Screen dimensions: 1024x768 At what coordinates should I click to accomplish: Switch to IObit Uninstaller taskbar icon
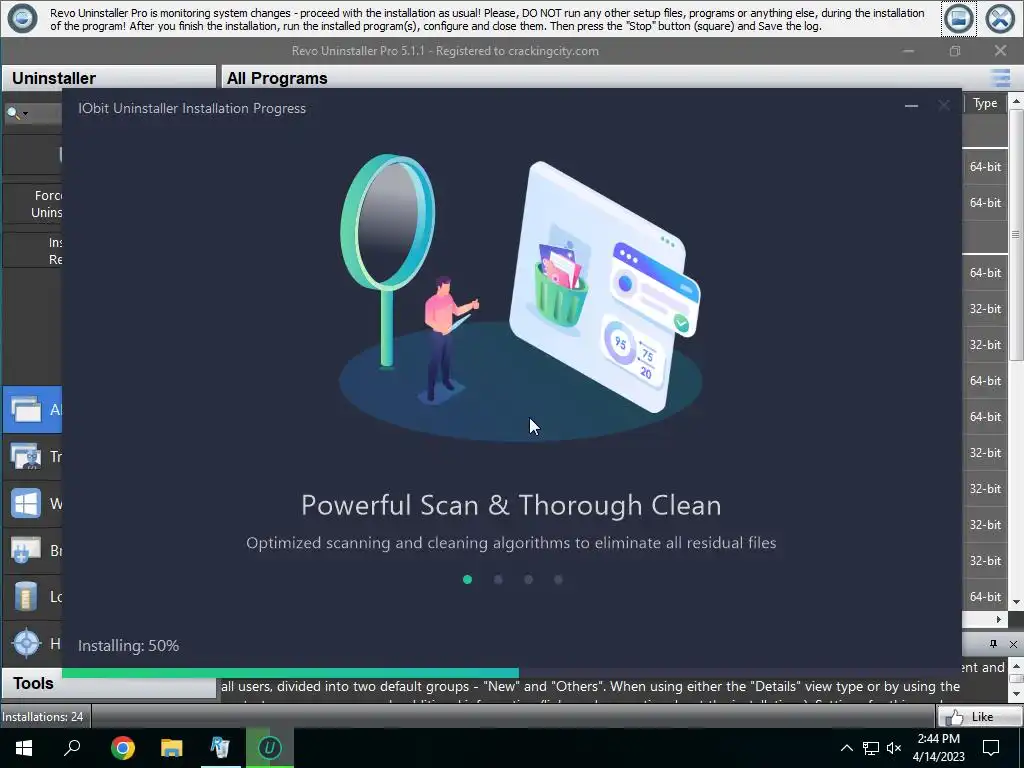(x=269, y=748)
